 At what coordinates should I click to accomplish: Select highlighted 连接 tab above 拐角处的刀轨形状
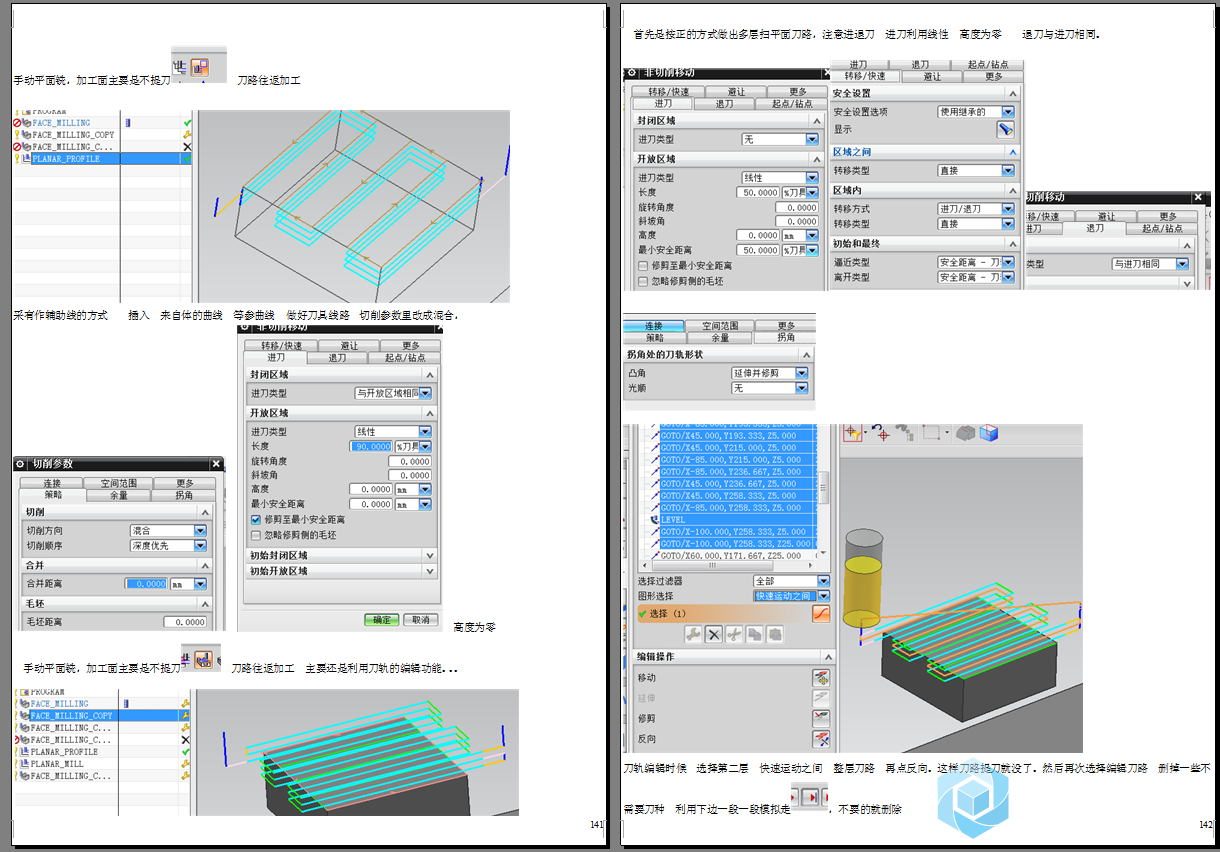pyautogui.click(x=653, y=326)
